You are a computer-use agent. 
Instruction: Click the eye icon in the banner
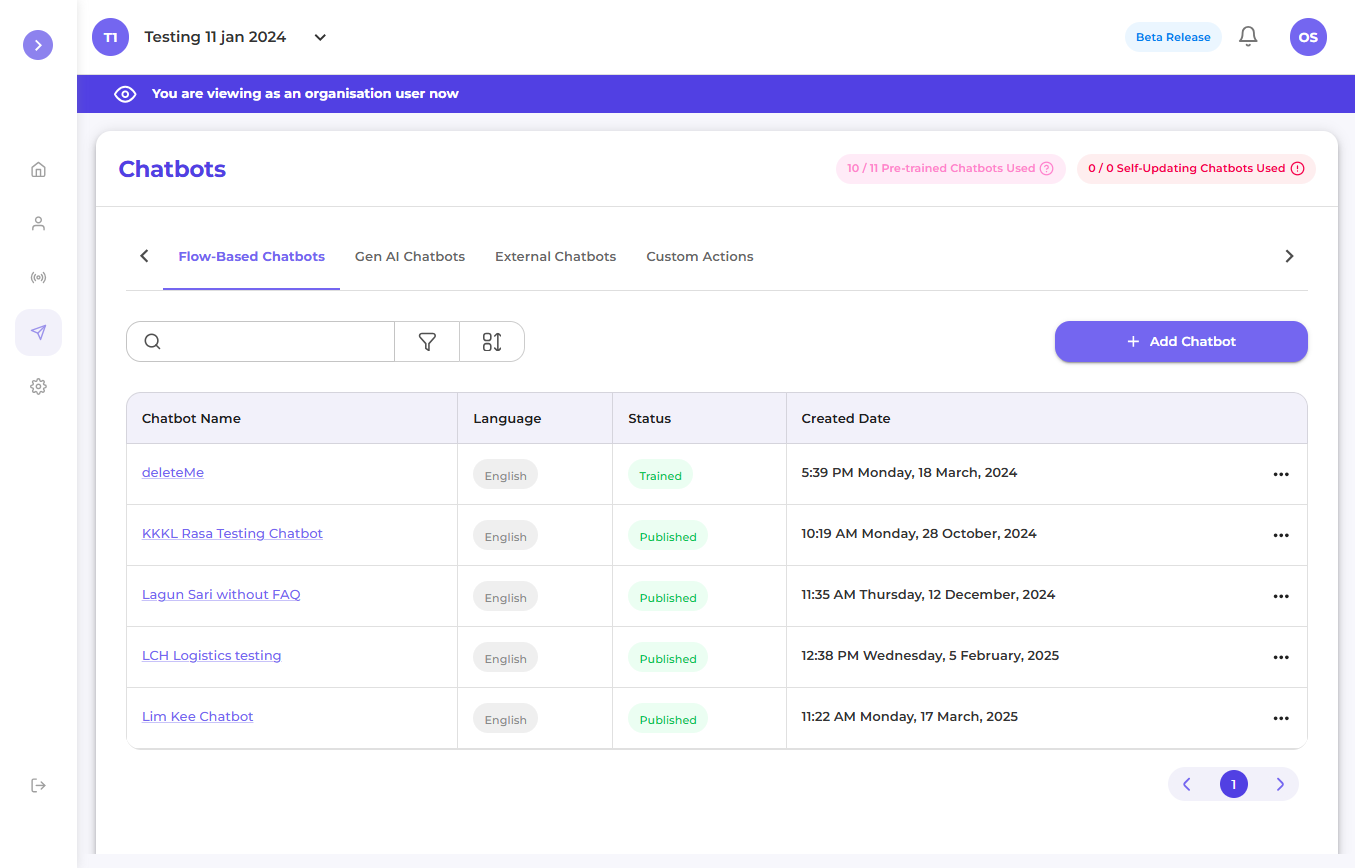point(125,94)
